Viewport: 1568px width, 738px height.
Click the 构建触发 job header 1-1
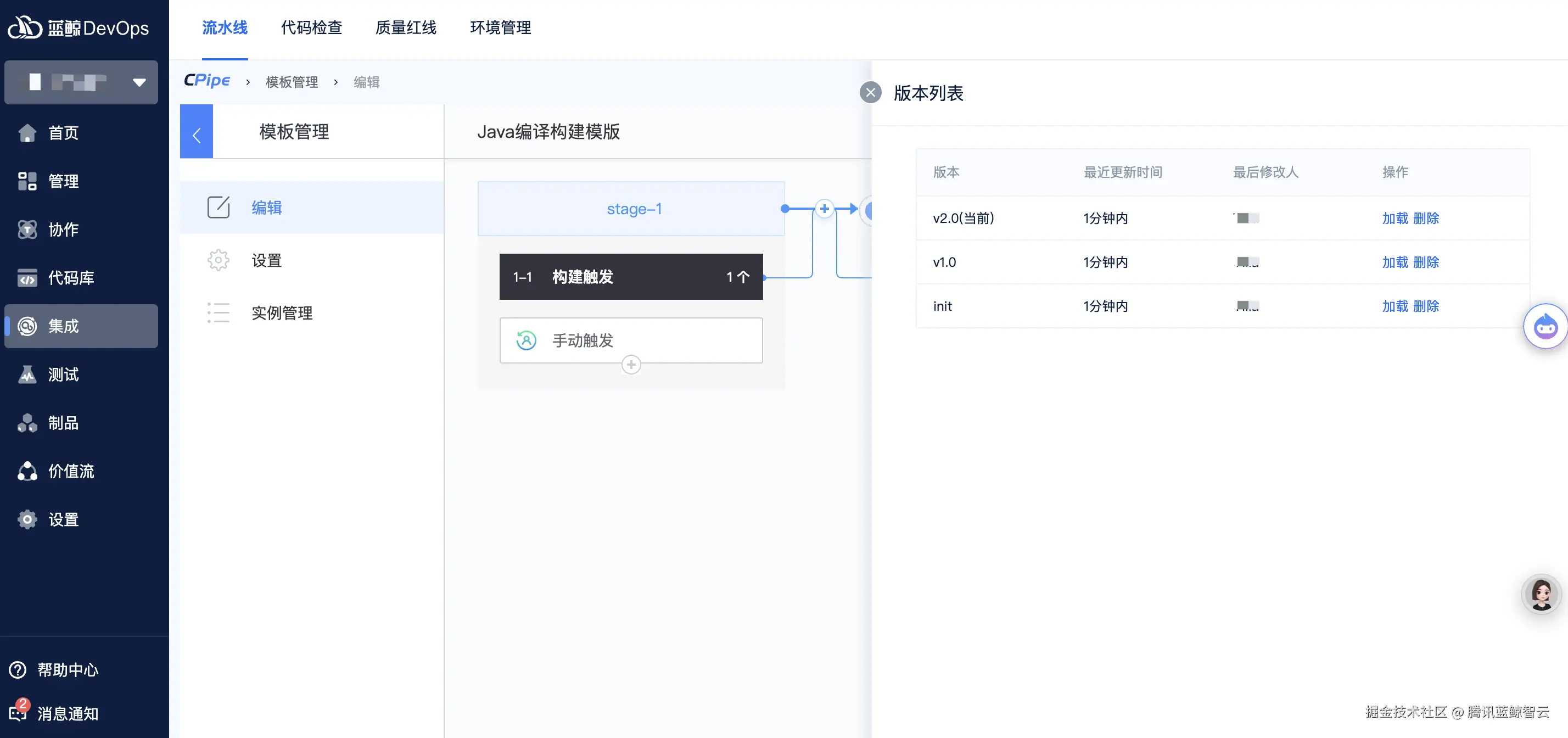click(631, 277)
